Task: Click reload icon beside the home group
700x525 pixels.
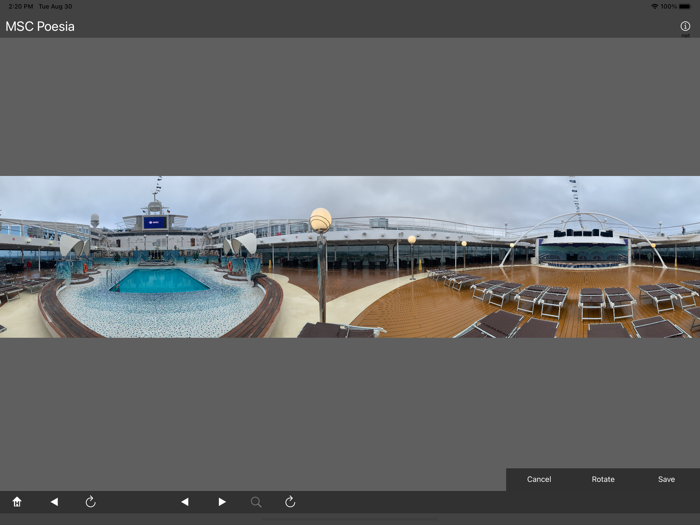Action: pos(91,502)
